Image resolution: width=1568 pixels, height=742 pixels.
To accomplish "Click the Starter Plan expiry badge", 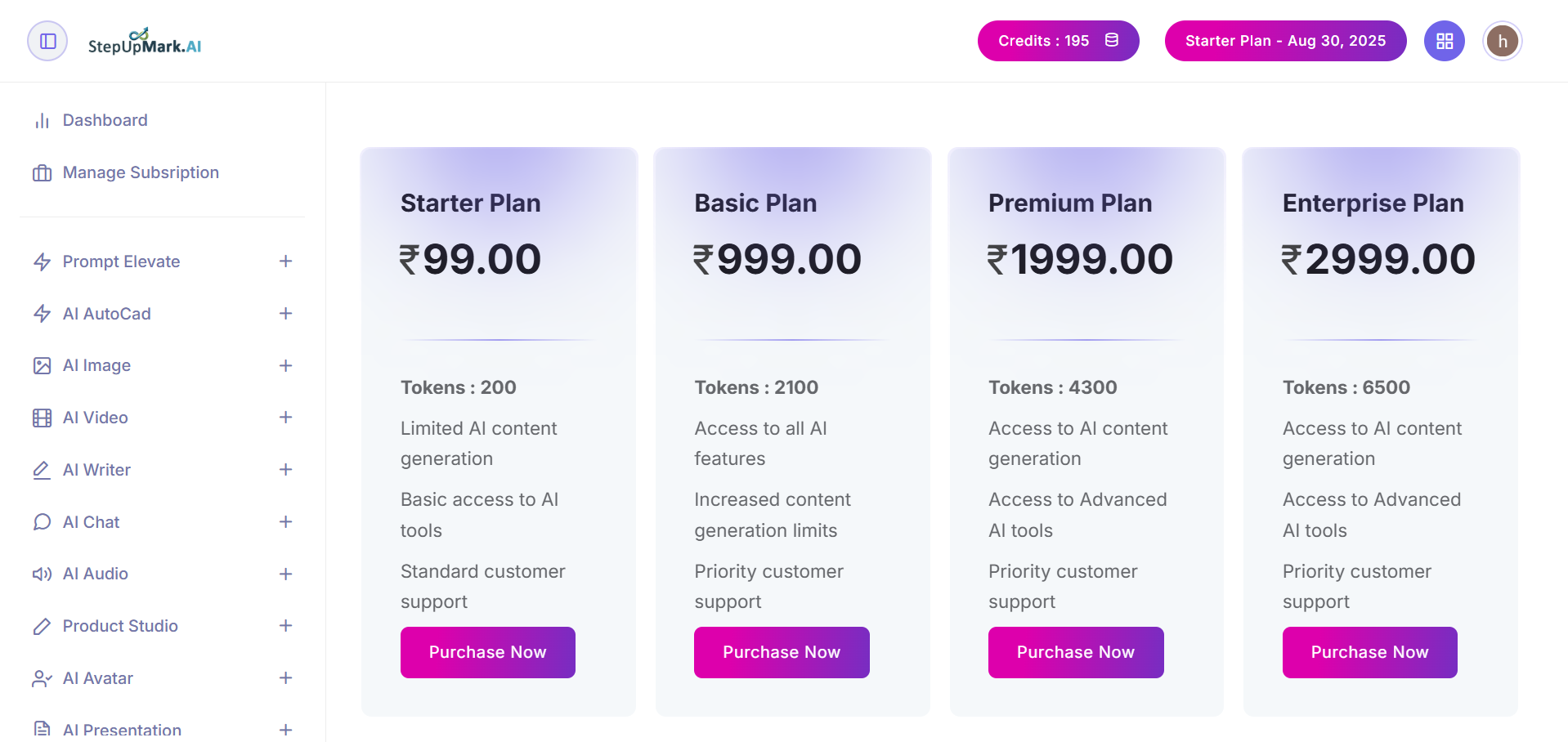I will [1285, 41].
